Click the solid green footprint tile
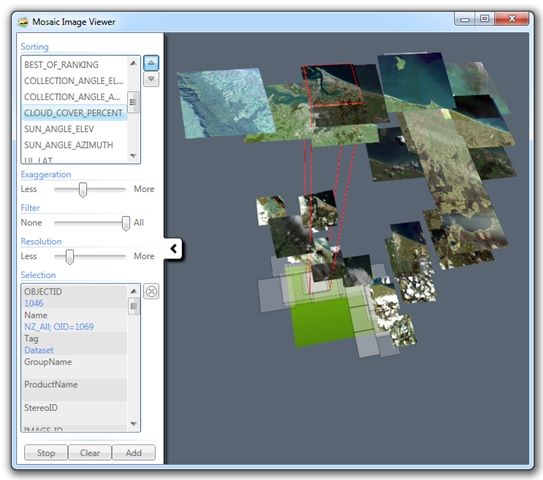 [322, 322]
